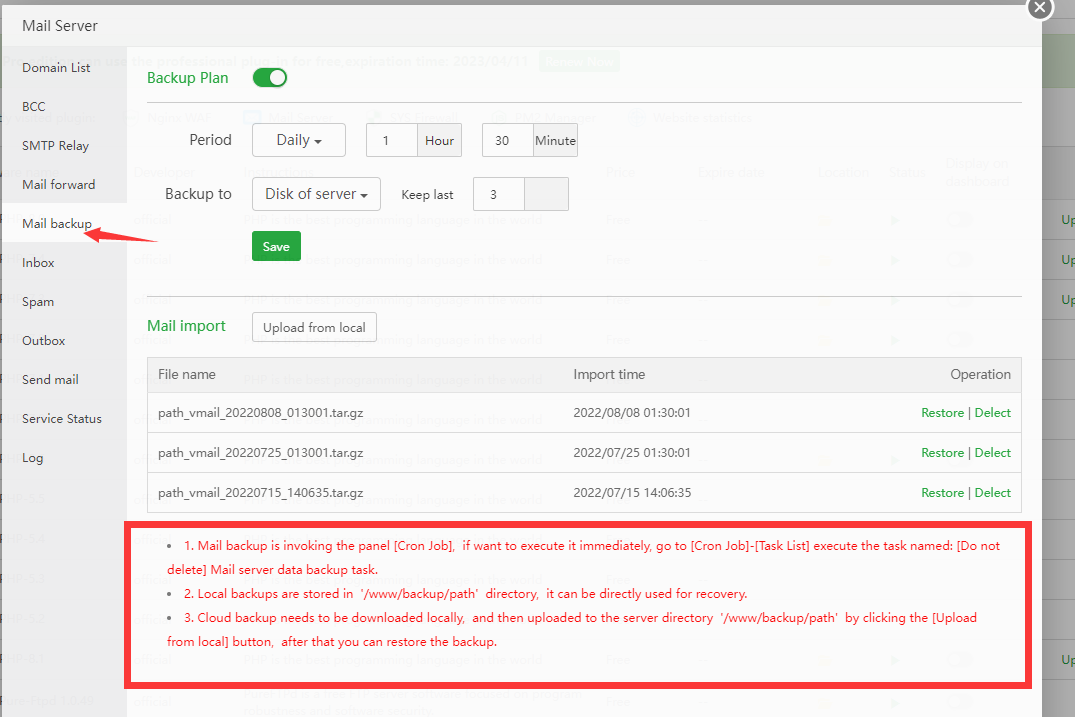Select file name path_vmail_20220725_013001.tar.gz
Viewport: 1075px width, 717px height.
[261, 452]
